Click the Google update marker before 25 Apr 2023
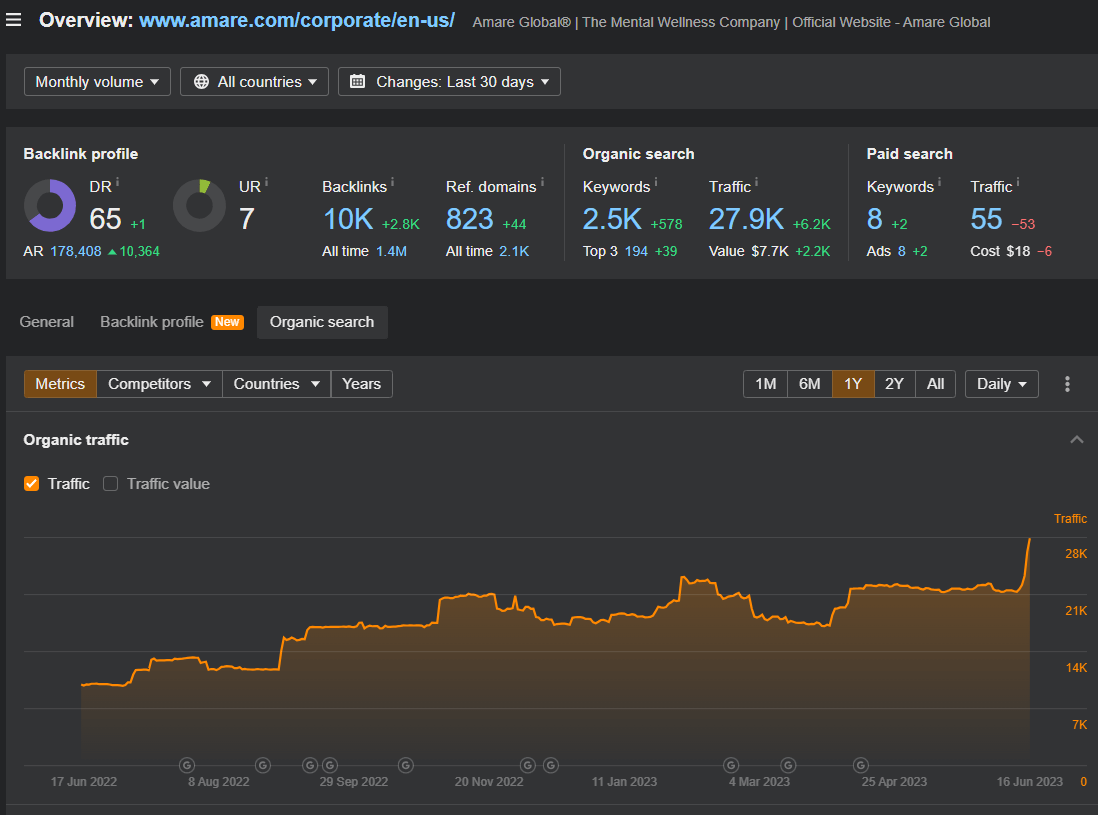Image resolution: width=1098 pixels, height=815 pixels. [x=861, y=765]
